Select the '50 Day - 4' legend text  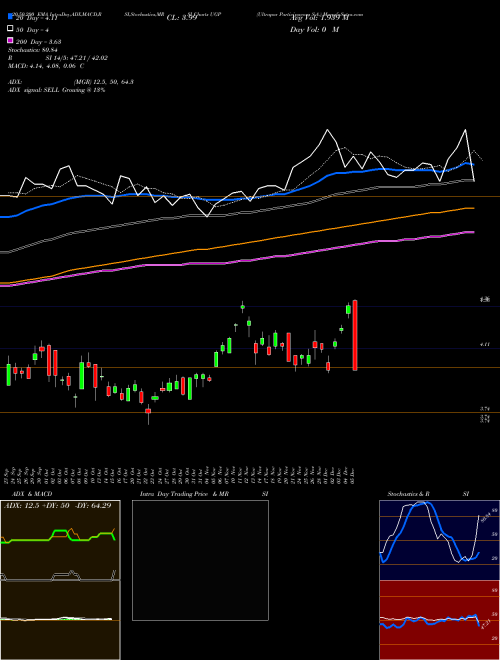tap(32, 30)
